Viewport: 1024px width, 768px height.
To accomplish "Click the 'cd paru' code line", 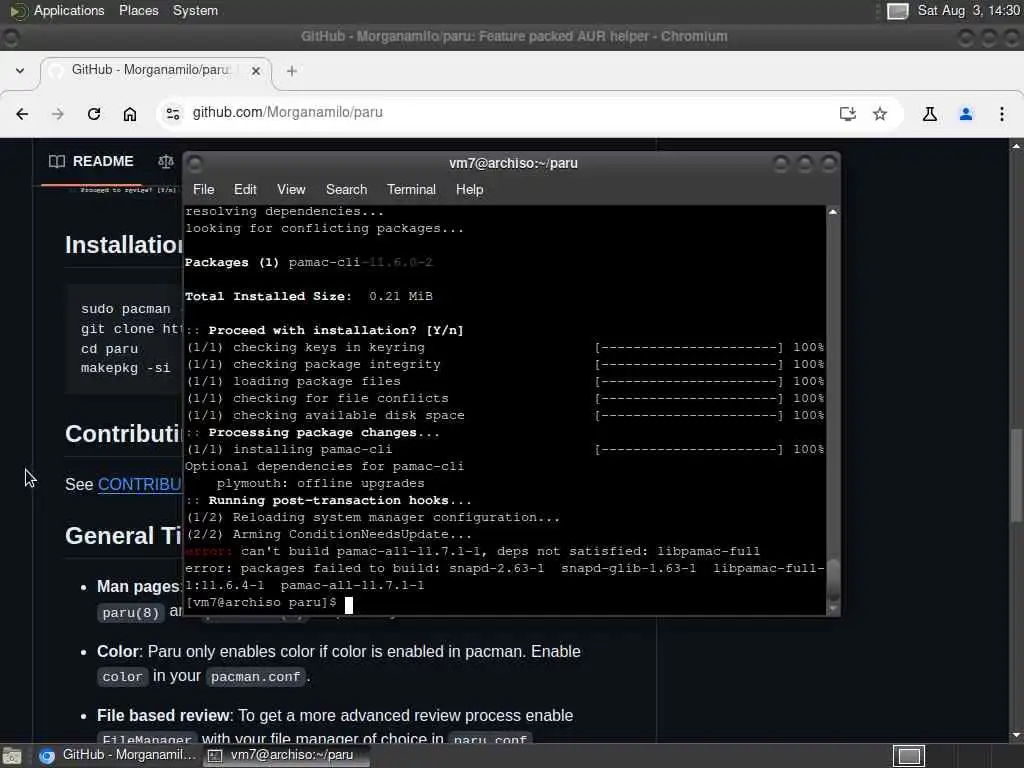I will click(x=109, y=349).
